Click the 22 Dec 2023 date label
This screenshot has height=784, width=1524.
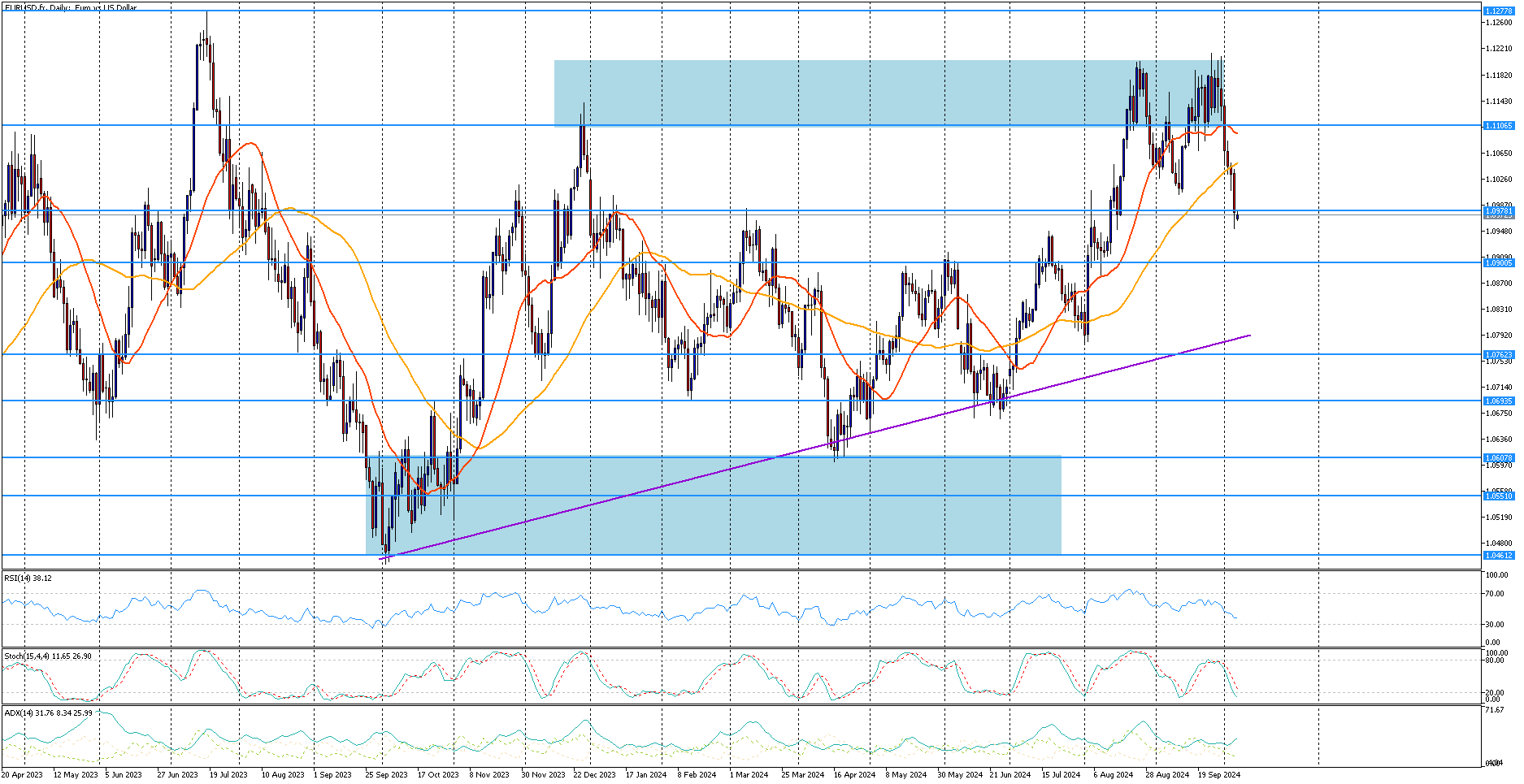tap(595, 774)
